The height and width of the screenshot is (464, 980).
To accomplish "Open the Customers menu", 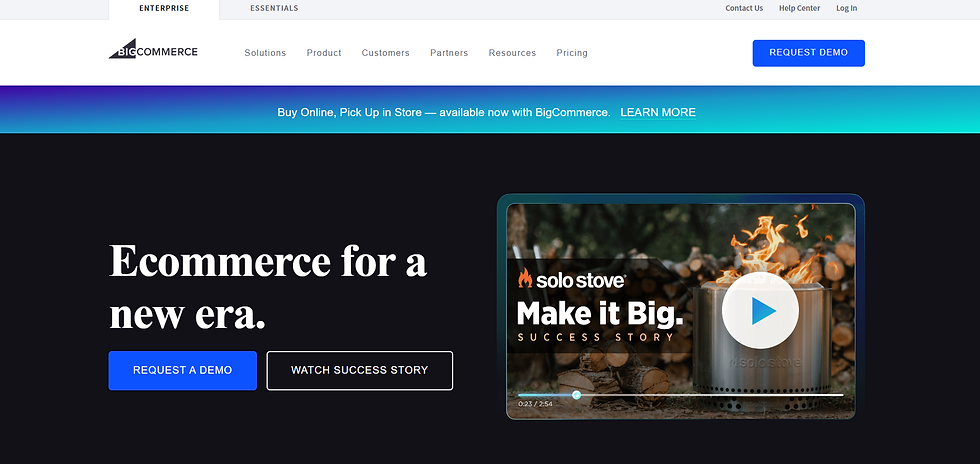I will click(386, 53).
